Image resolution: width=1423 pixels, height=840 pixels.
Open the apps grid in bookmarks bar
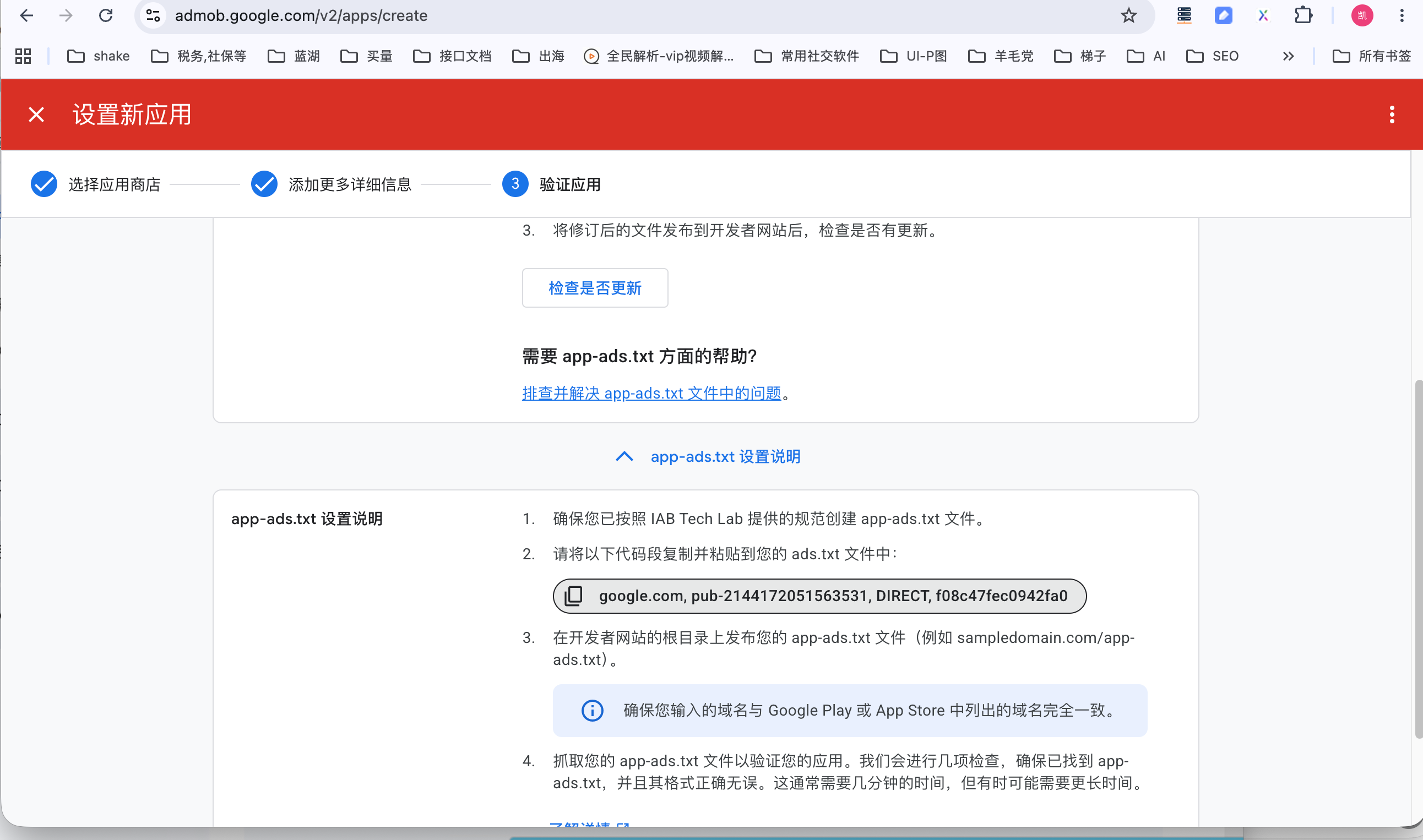[x=23, y=56]
